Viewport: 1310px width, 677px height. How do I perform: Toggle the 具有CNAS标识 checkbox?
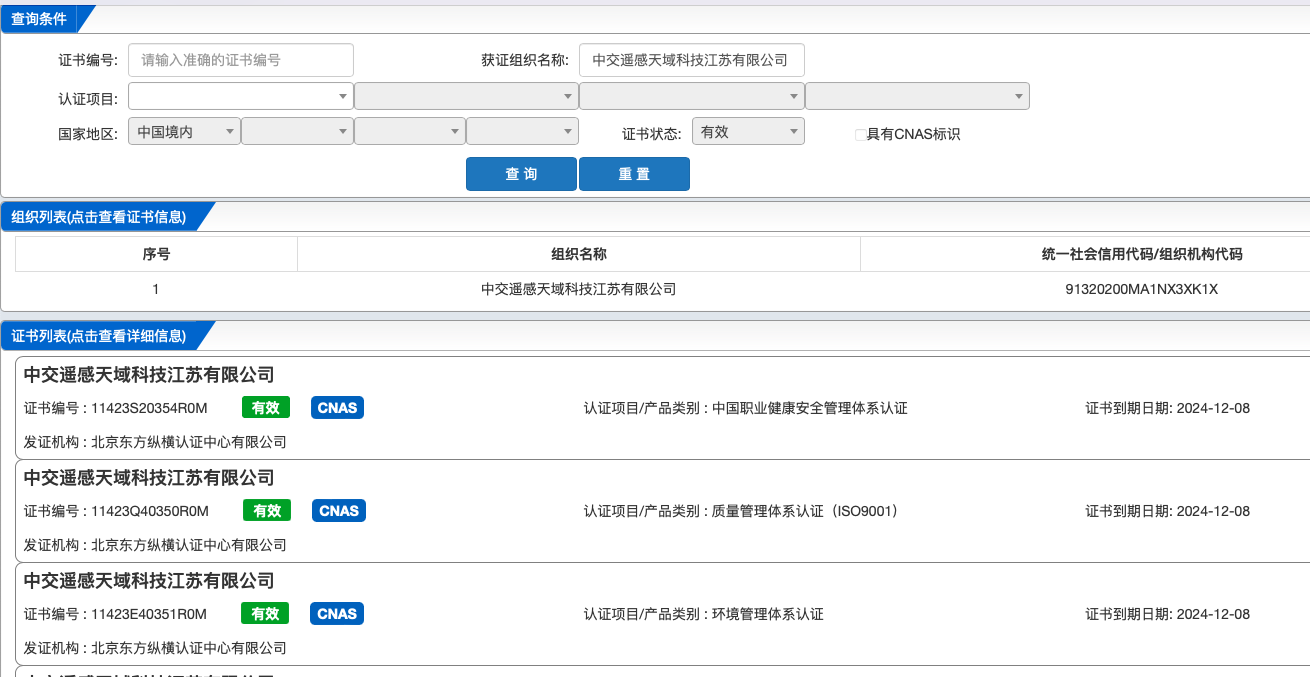[x=860, y=135]
